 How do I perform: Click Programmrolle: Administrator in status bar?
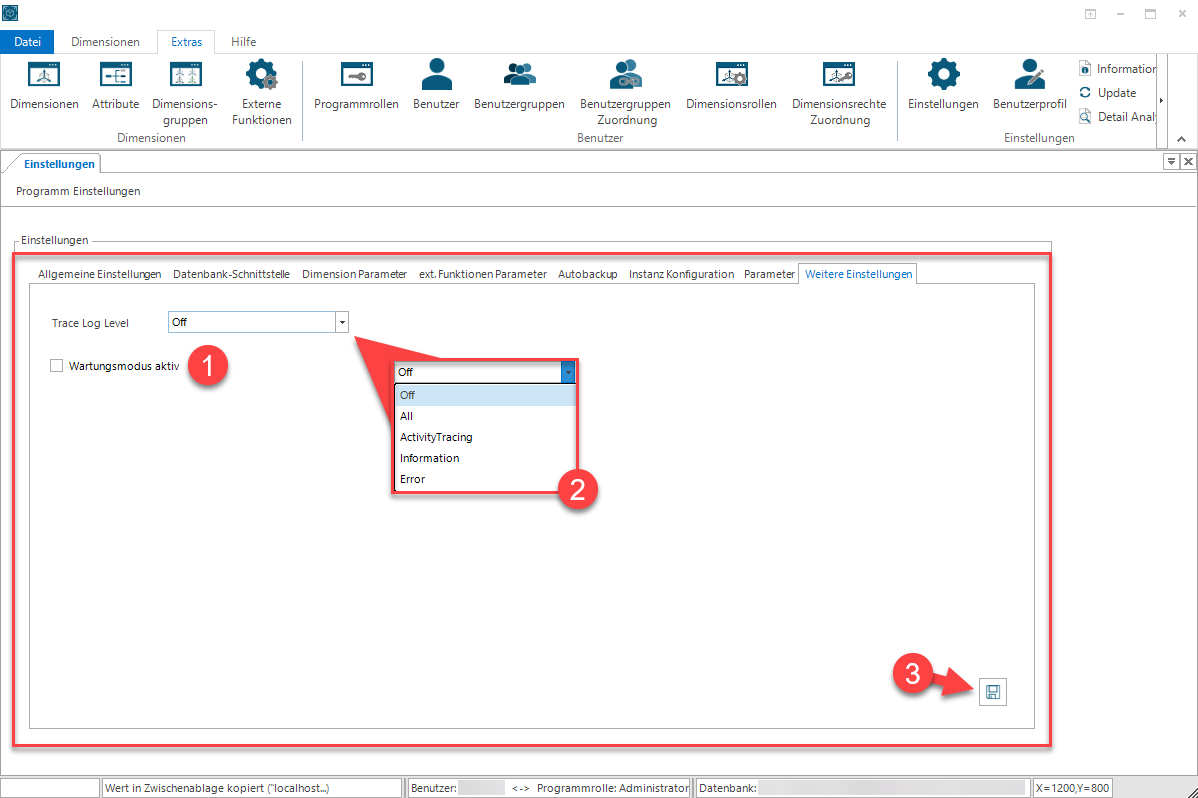coord(613,788)
